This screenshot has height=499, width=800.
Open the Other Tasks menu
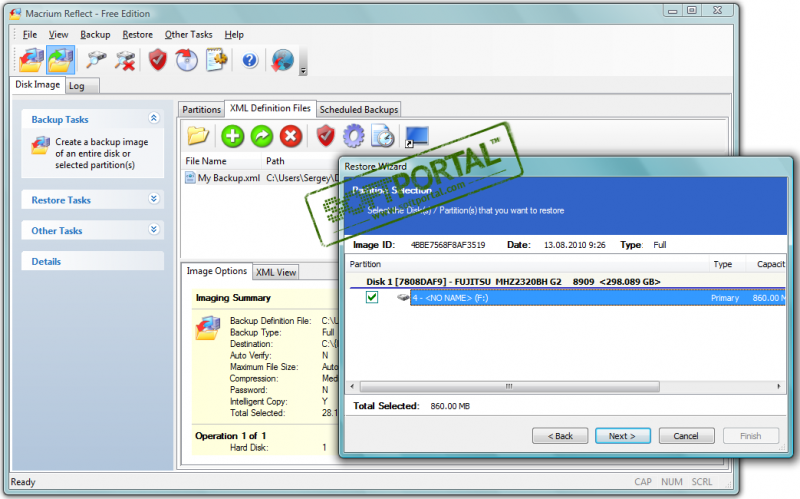(188, 35)
